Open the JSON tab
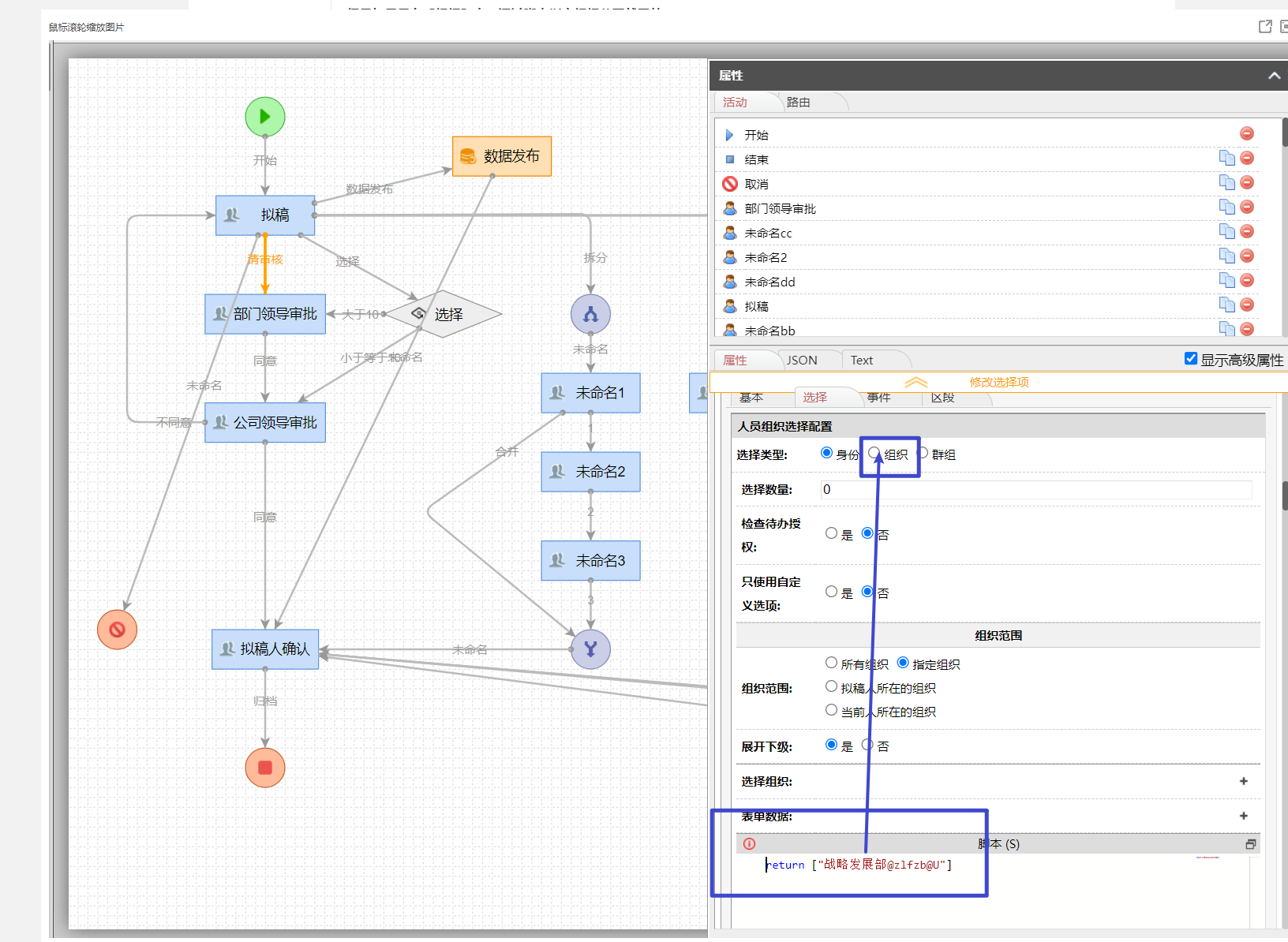The width and height of the screenshot is (1288, 942). (x=802, y=361)
